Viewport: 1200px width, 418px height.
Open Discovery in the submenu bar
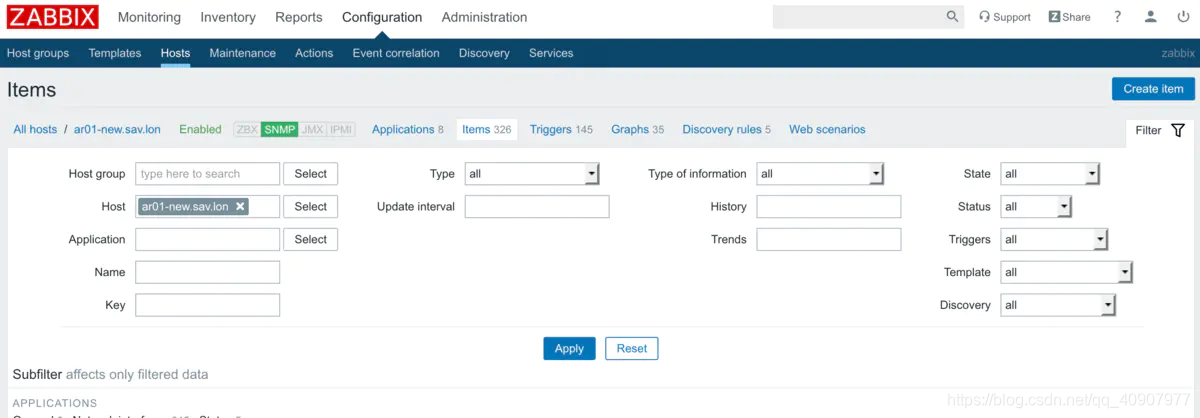484,53
